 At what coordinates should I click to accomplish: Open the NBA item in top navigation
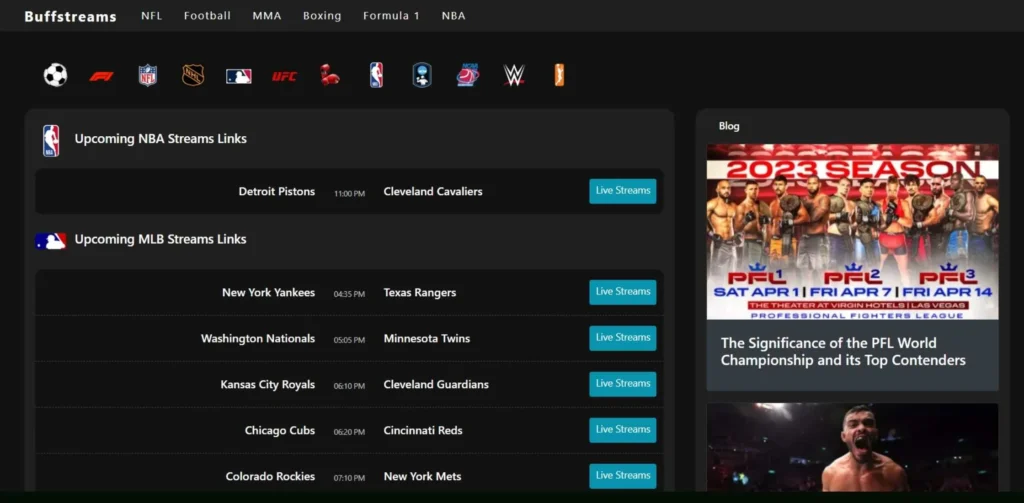(x=453, y=16)
